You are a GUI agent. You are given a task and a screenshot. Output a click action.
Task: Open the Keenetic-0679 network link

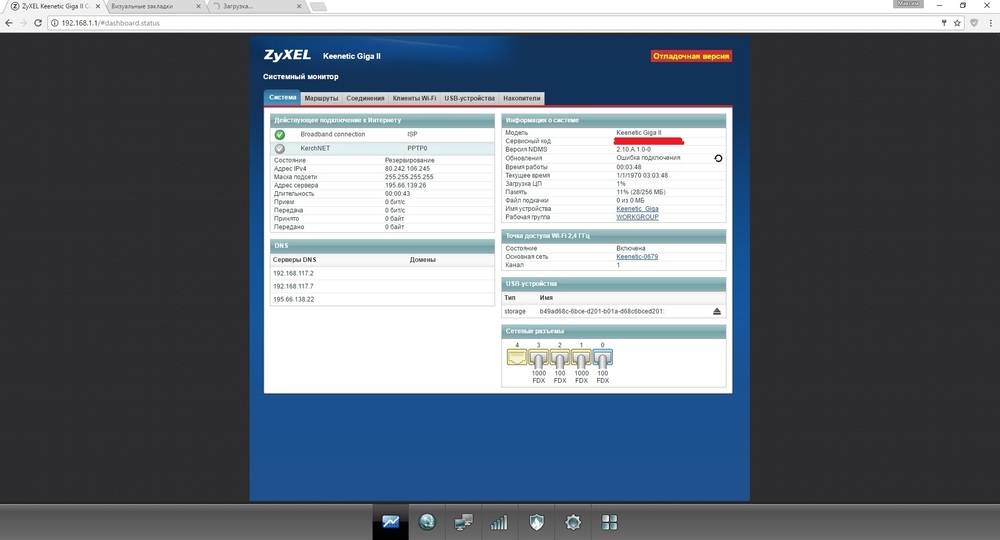(637, 257)
